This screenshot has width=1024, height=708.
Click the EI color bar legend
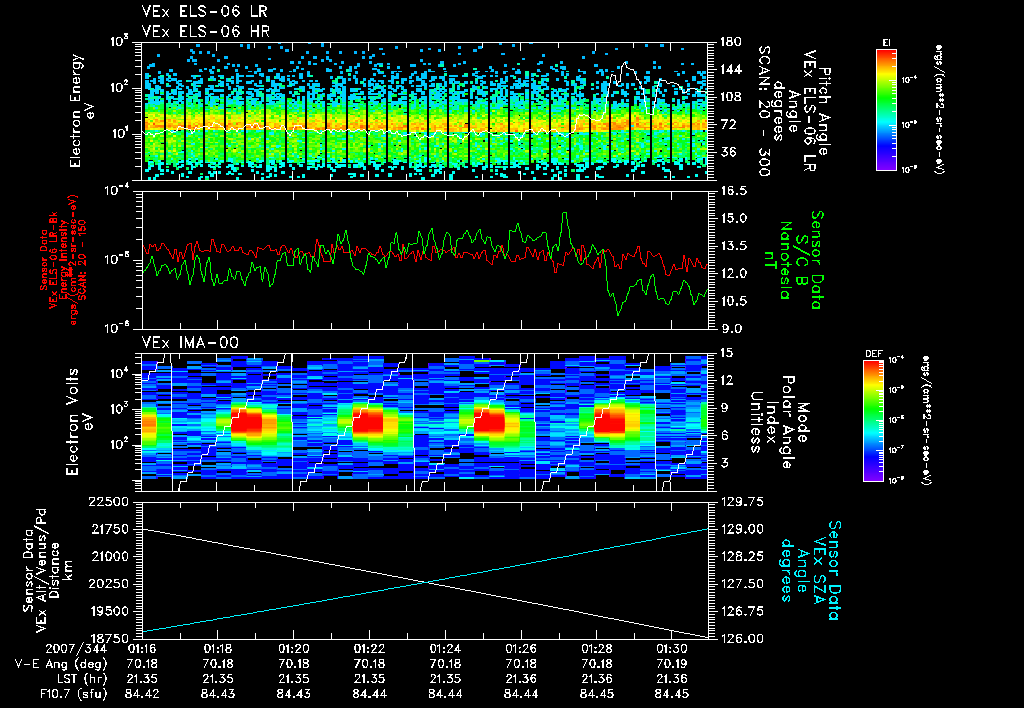tap(886, 109)
